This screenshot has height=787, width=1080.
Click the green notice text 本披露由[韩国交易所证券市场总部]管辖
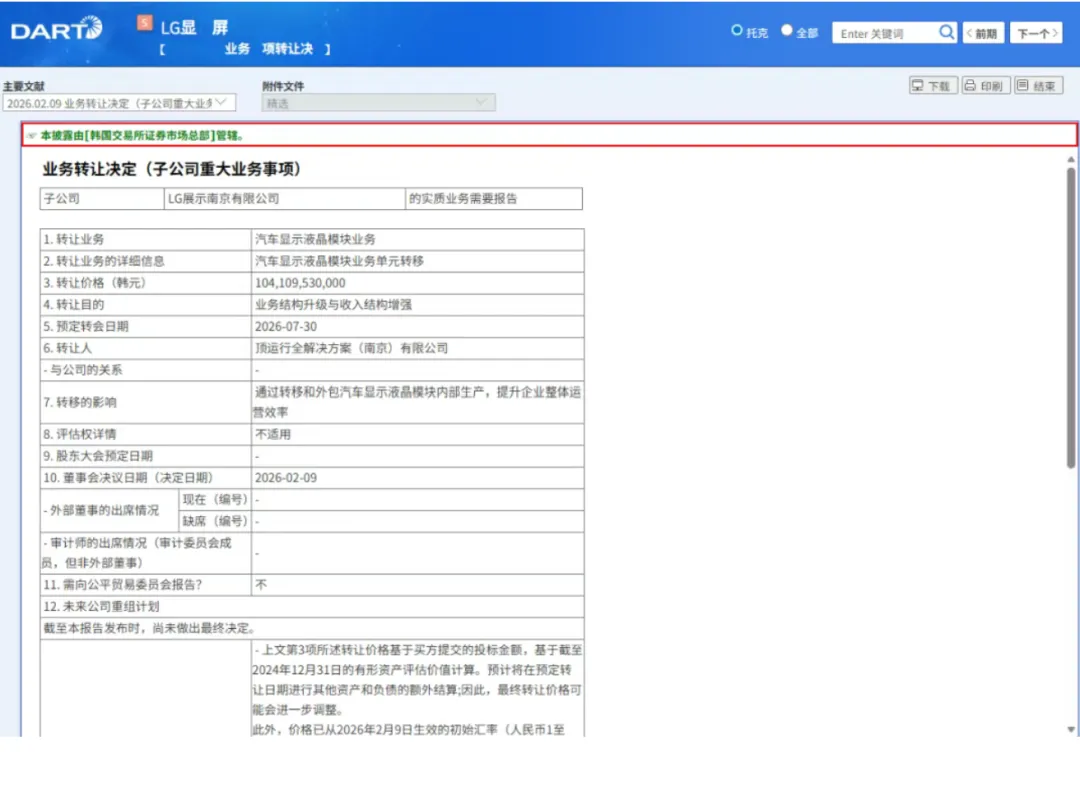142,136
